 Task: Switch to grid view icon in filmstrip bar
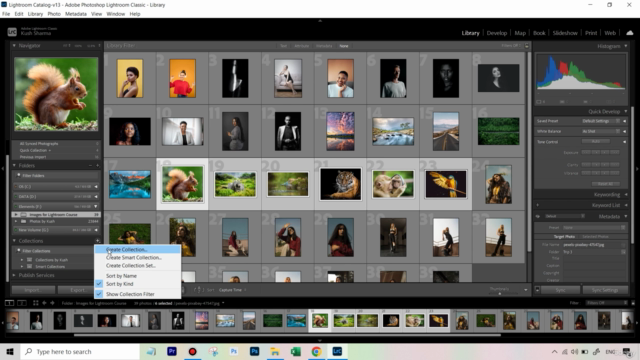[36, 303]
